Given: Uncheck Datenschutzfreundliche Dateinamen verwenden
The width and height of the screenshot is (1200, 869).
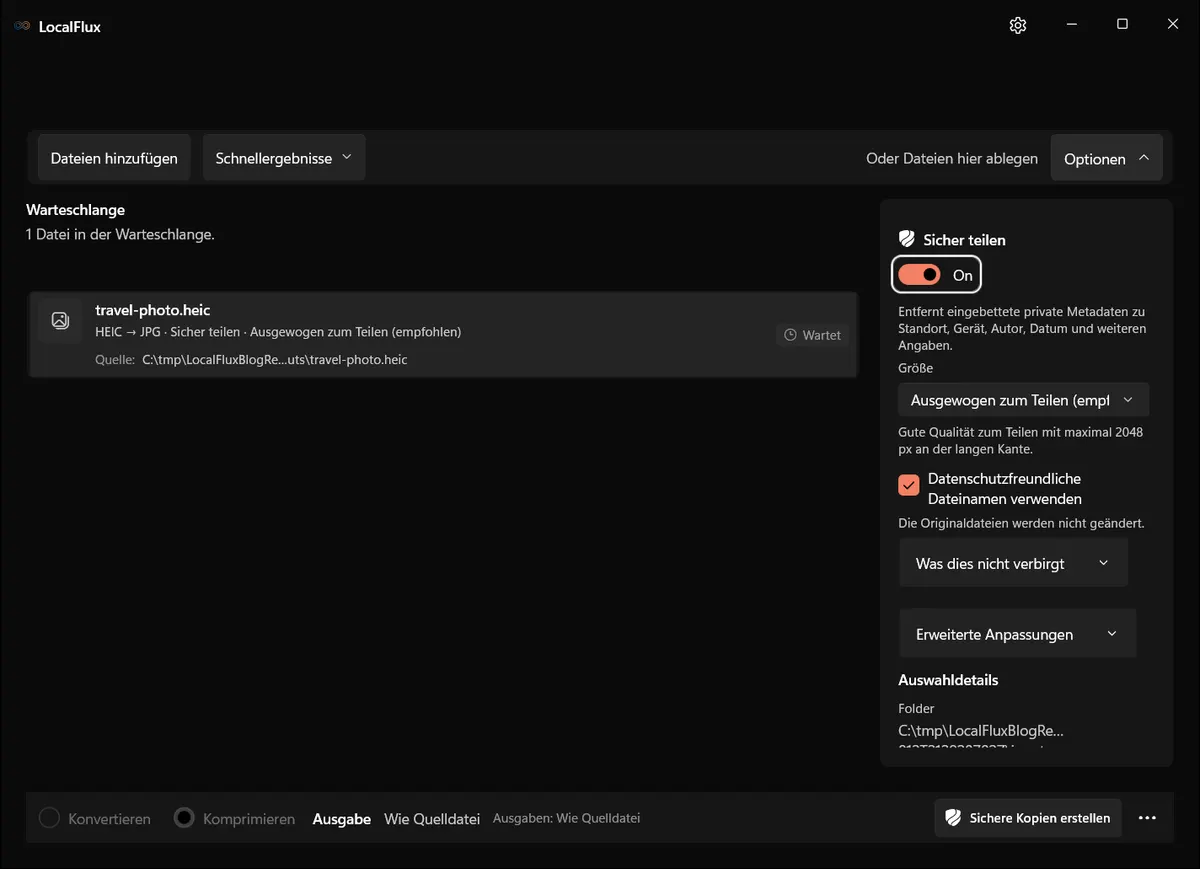Looking at the screenshot, I should [x=909, y=486].
